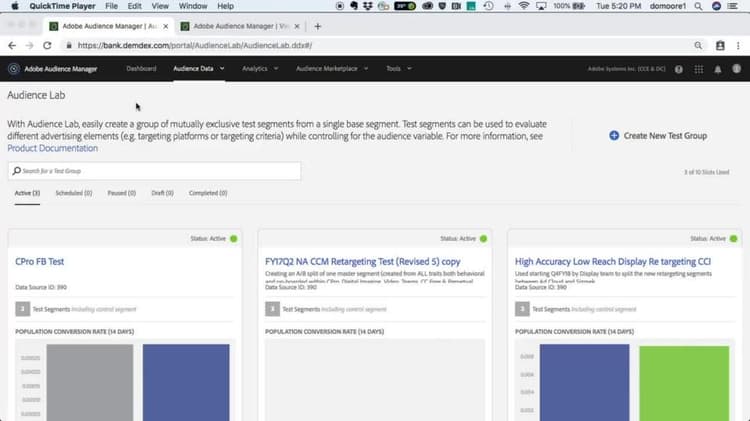Click the search magnifier in Test Group search
The height and width of the screenshot is (421, 750).
(17, 171)
